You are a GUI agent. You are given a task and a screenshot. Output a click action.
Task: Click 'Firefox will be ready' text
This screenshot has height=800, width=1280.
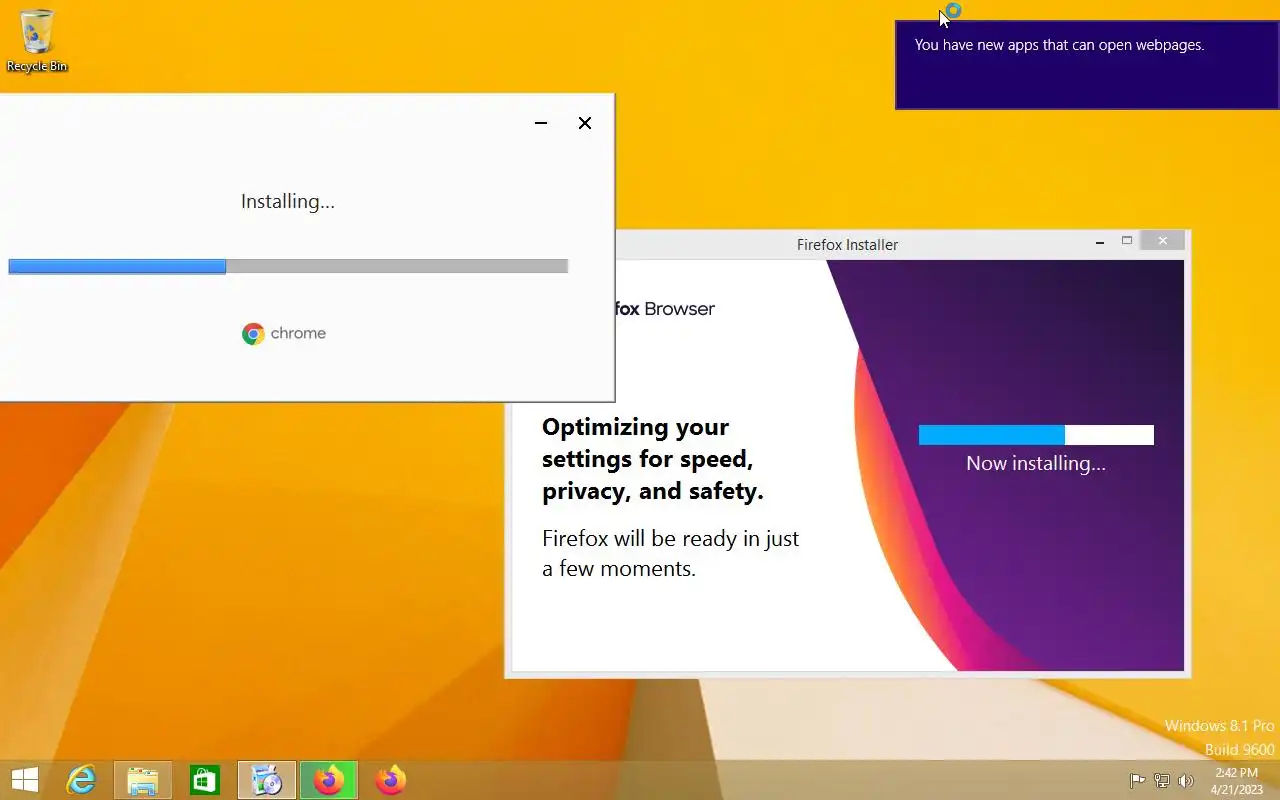click(x=670, y=554)
